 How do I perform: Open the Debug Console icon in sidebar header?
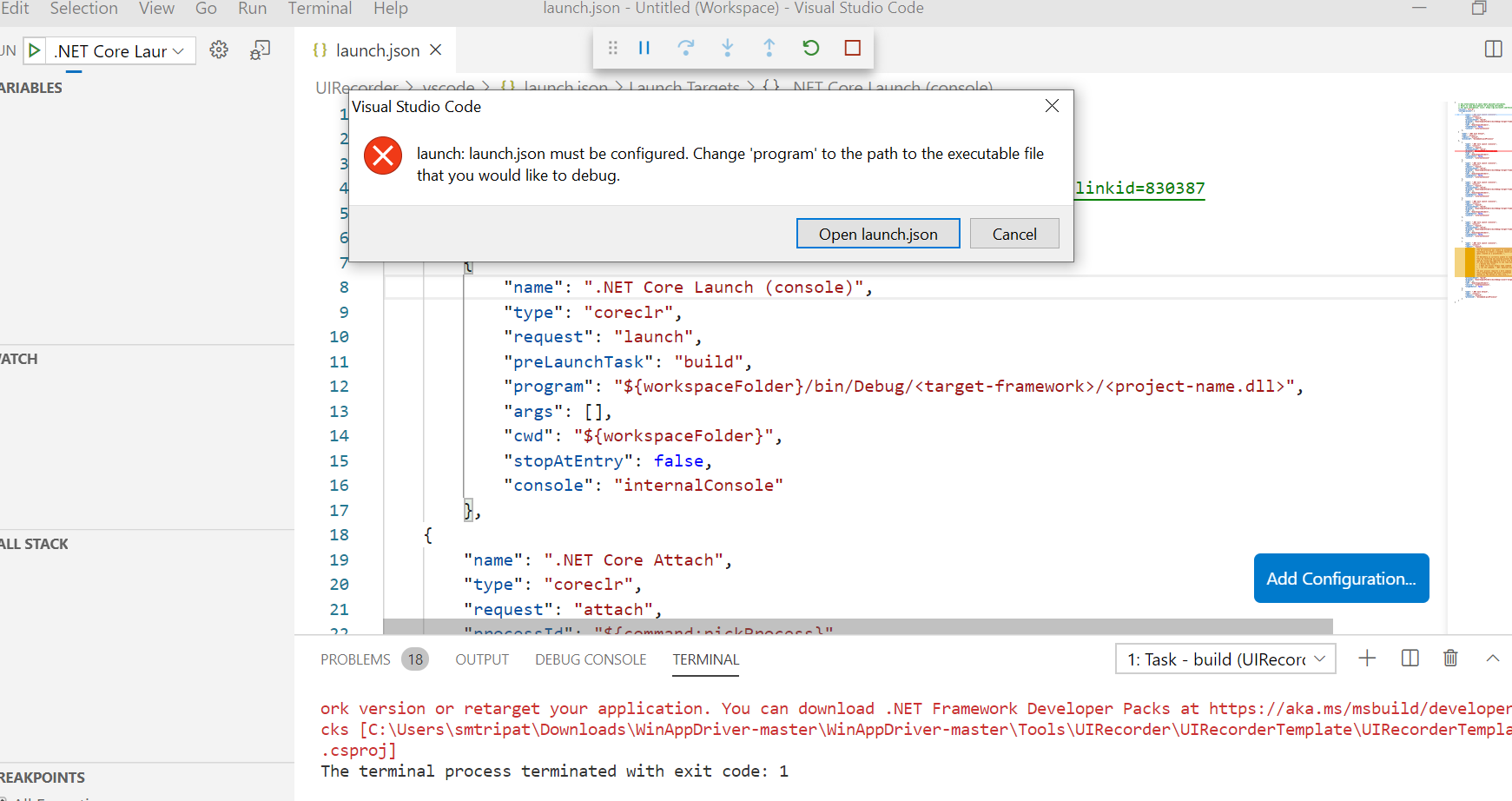click(260, 50)
